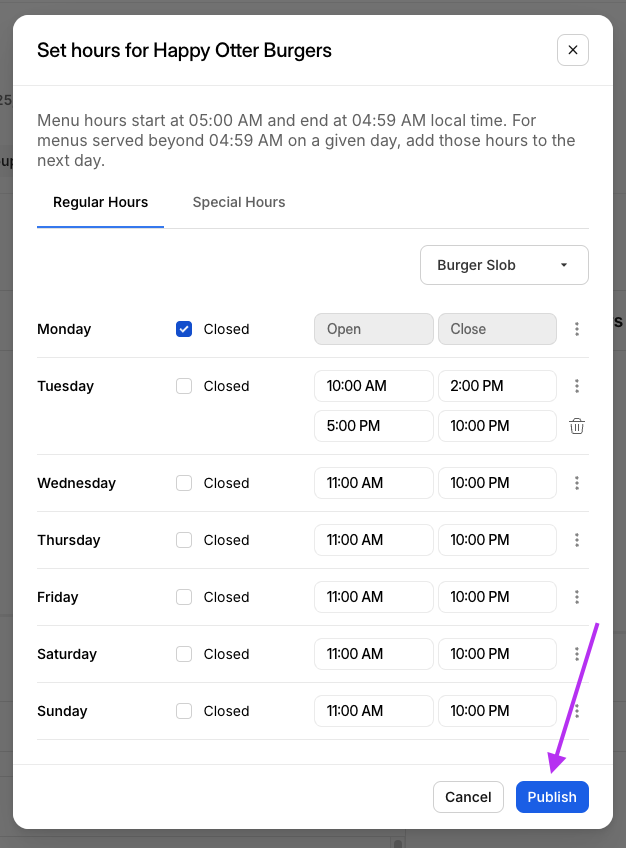Open Sunday's three-dot options menu
The height and width of the screenshot is (848, 626).
pos(577,711)
